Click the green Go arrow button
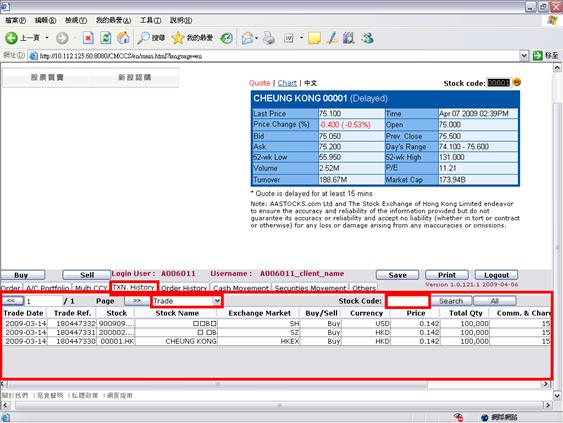This screenshot has height=423, width=563. tap(538, 56)
